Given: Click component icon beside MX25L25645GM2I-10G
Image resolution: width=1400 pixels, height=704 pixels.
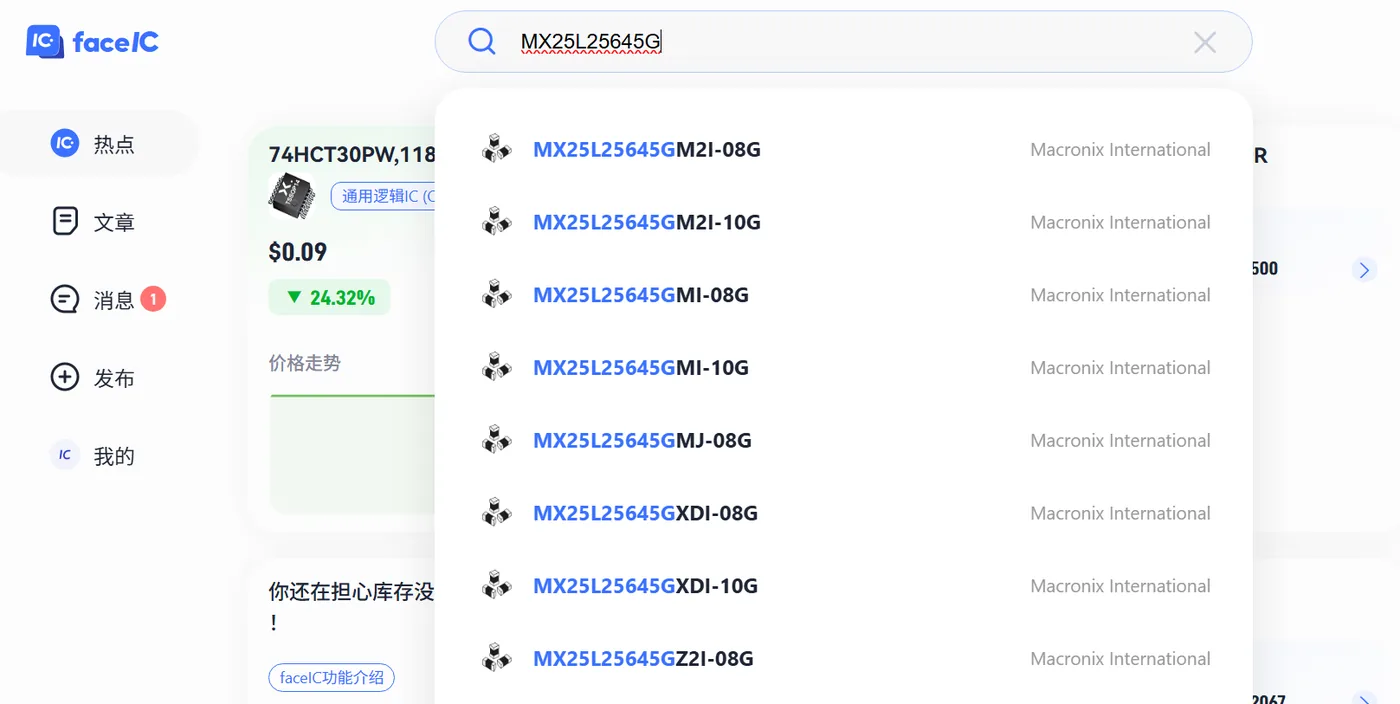Looking at the screenshot, I should click(x=496, y=222).
